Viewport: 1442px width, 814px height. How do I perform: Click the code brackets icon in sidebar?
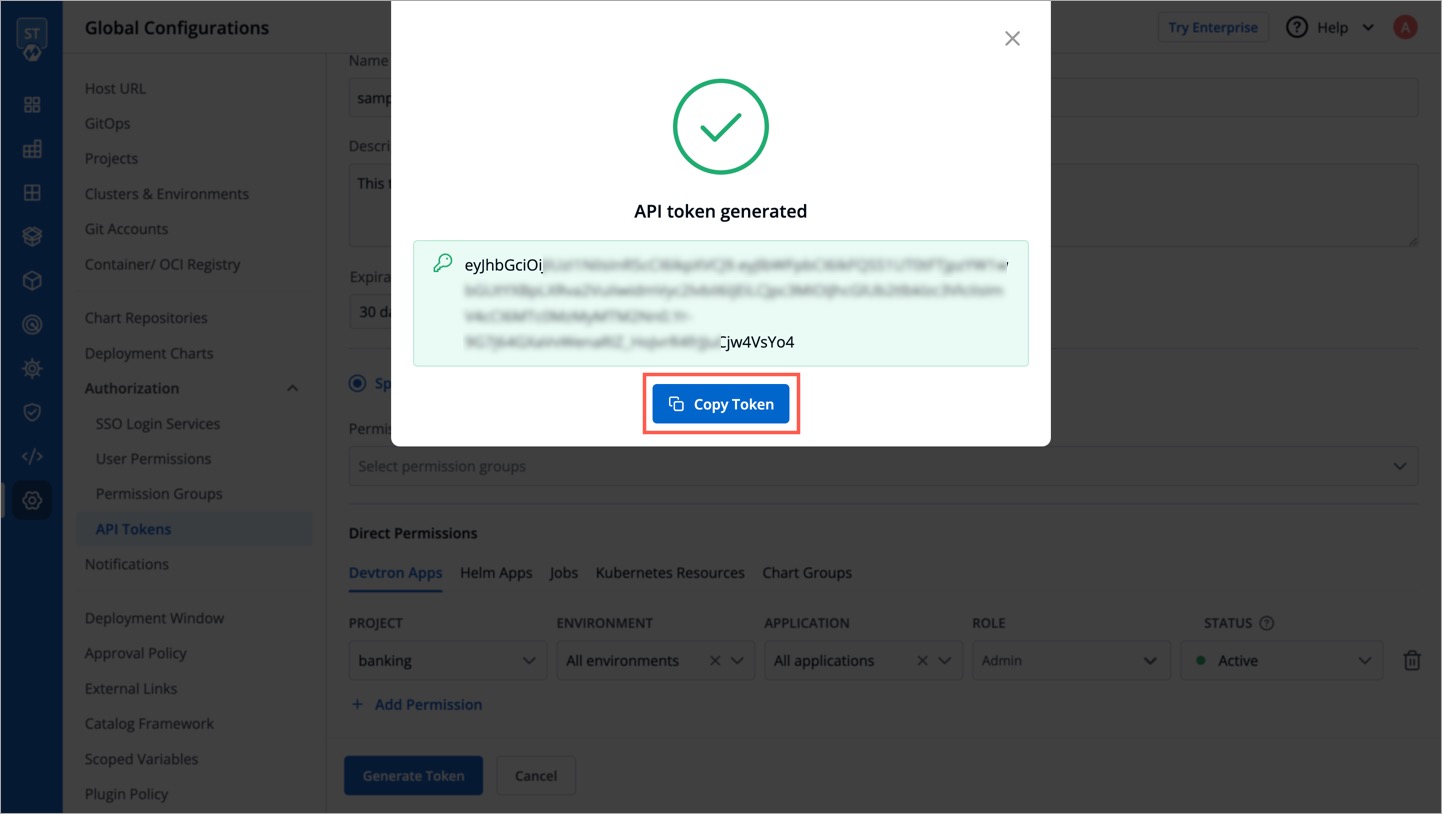(32, 456)
